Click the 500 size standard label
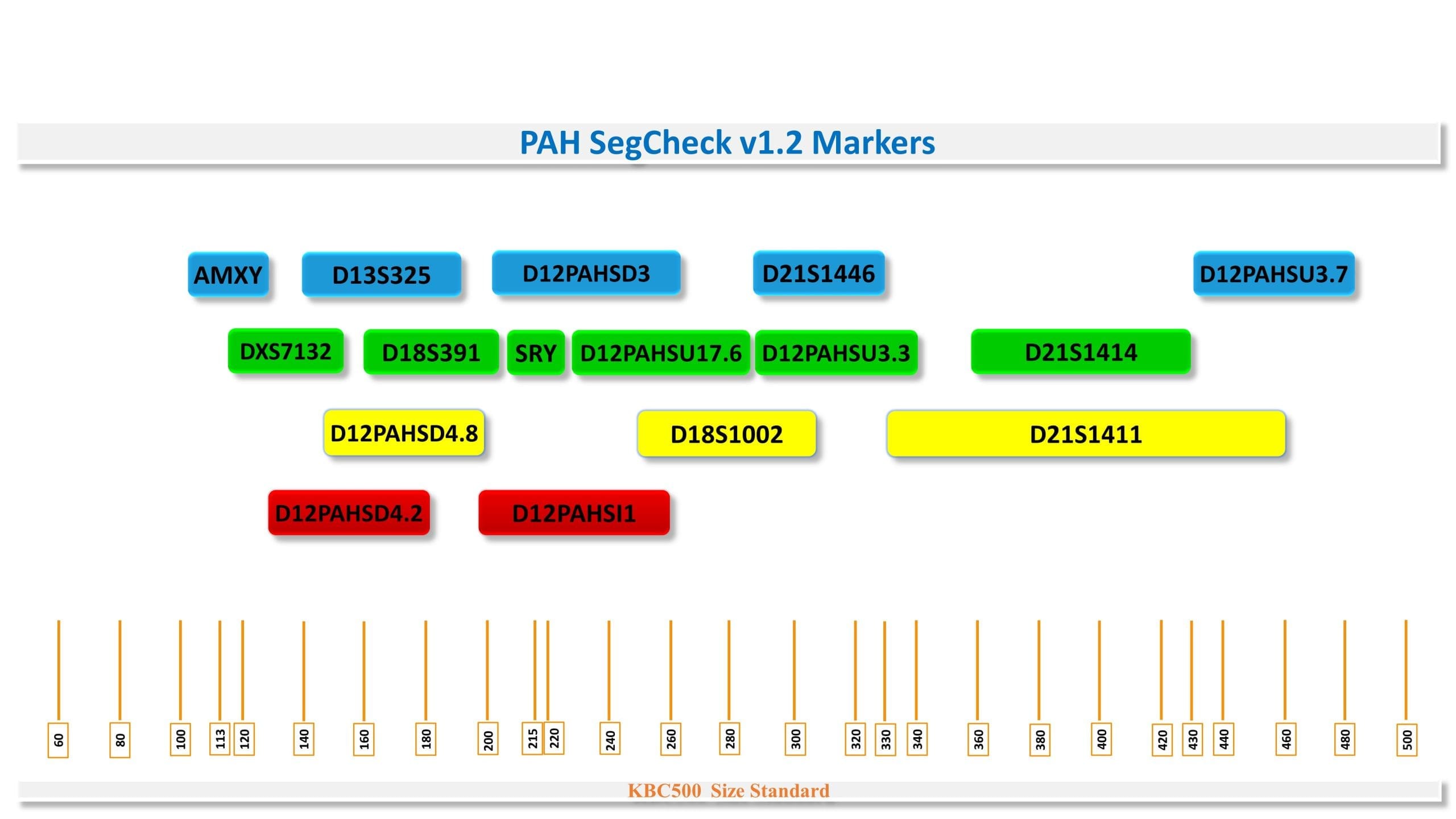This screenshot has width=1456, height=819. [1407, 740]
